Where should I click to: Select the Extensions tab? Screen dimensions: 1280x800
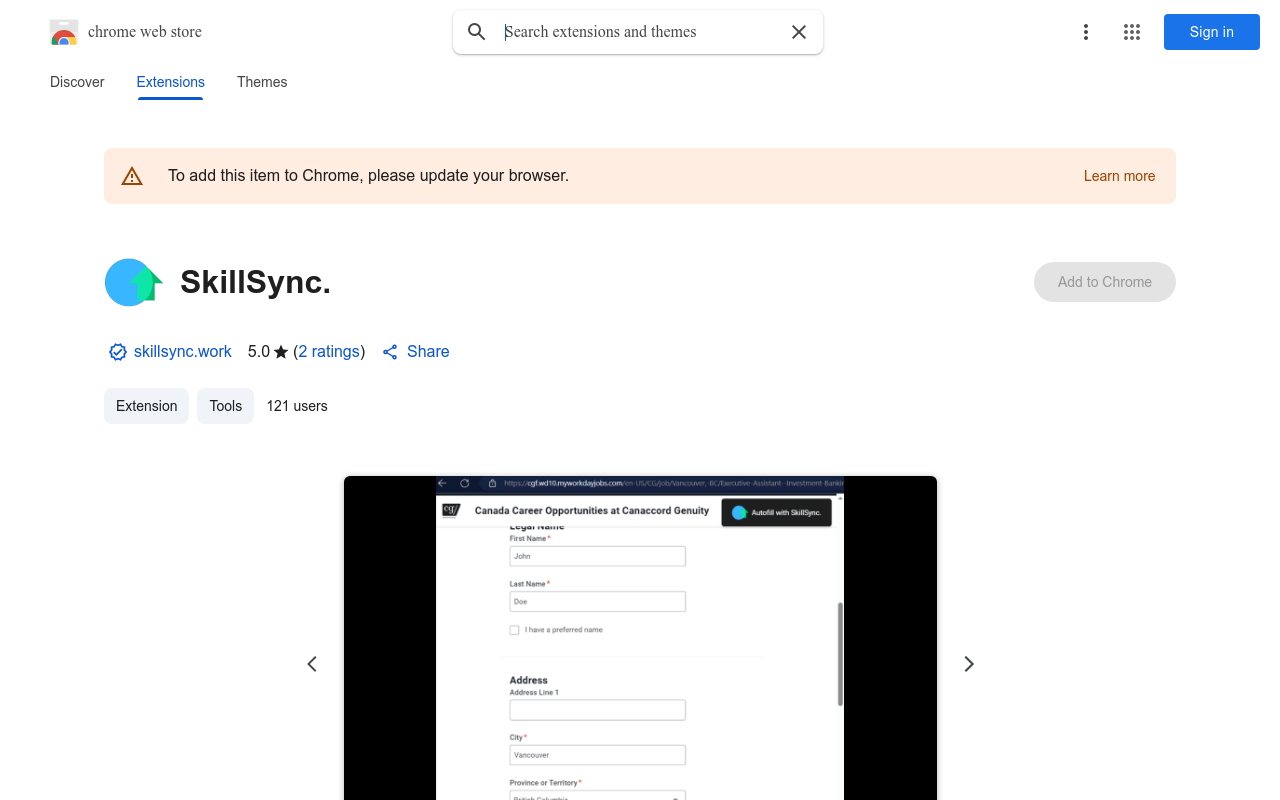[x=171, y=82]
